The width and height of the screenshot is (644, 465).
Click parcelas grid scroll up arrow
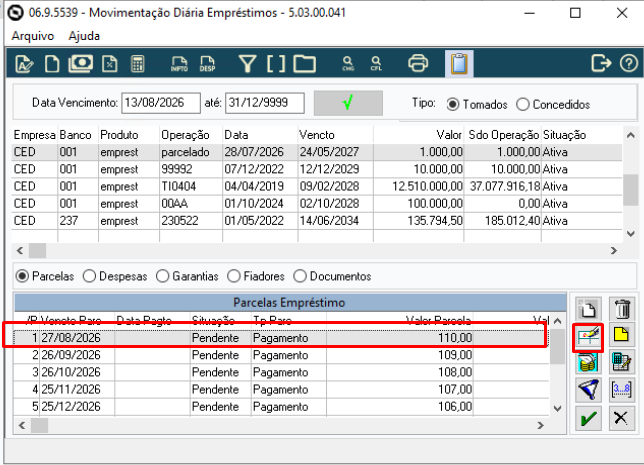[557, 321]
